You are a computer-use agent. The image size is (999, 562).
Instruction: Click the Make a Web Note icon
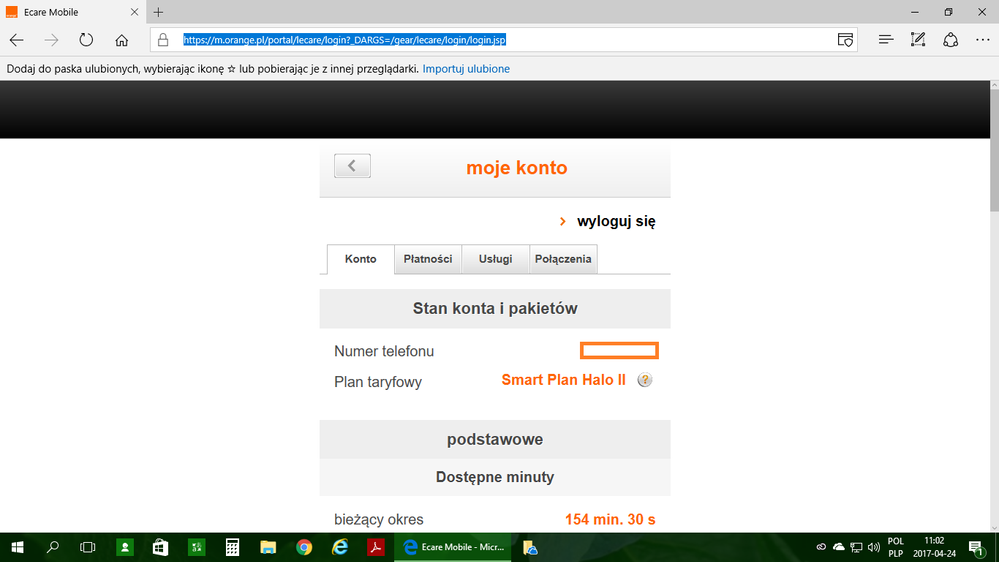point(917,40)
